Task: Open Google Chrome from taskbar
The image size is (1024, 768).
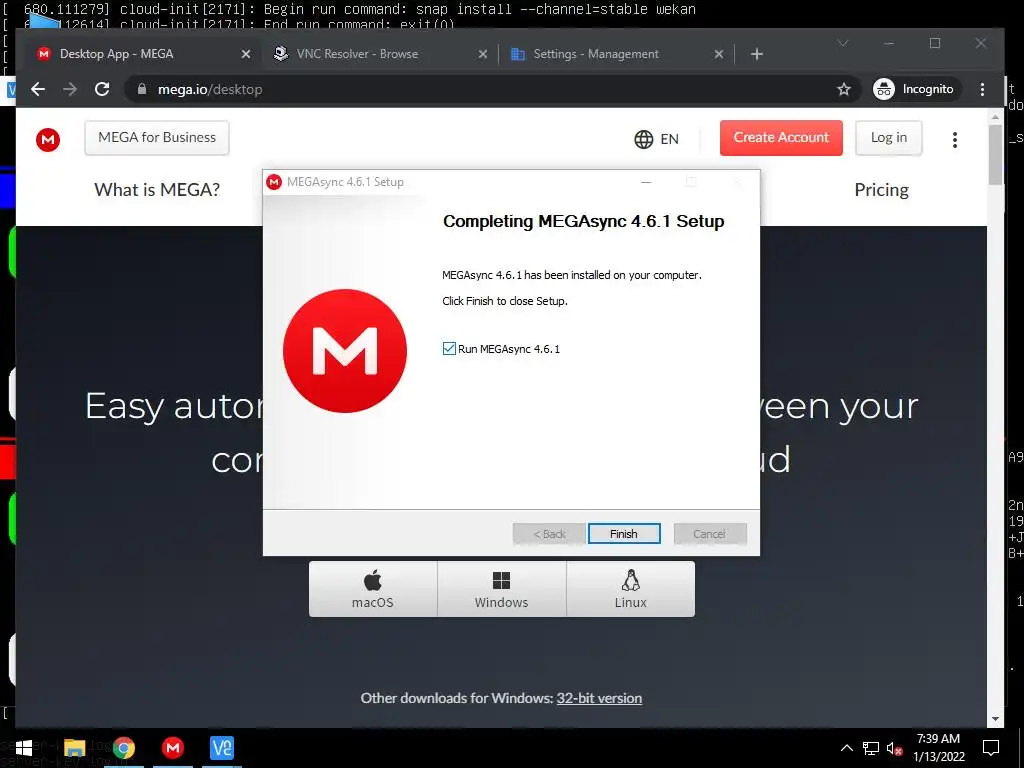Action: 123,748
